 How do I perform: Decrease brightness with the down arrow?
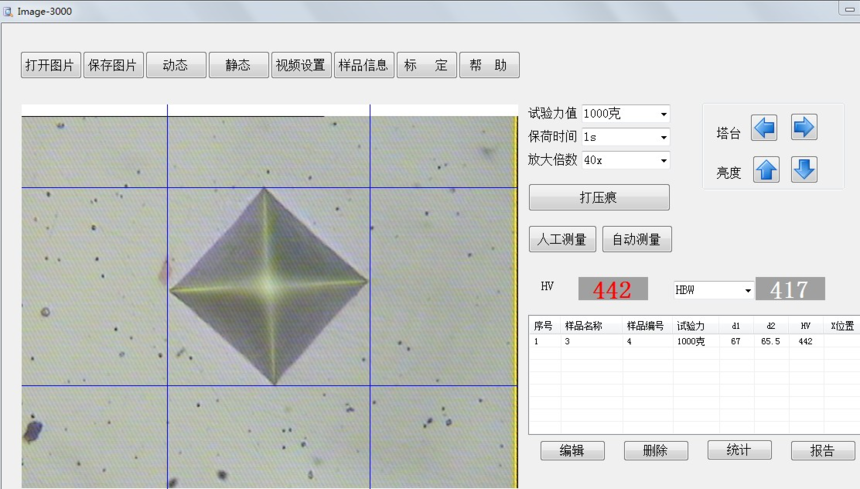point(804,170)
